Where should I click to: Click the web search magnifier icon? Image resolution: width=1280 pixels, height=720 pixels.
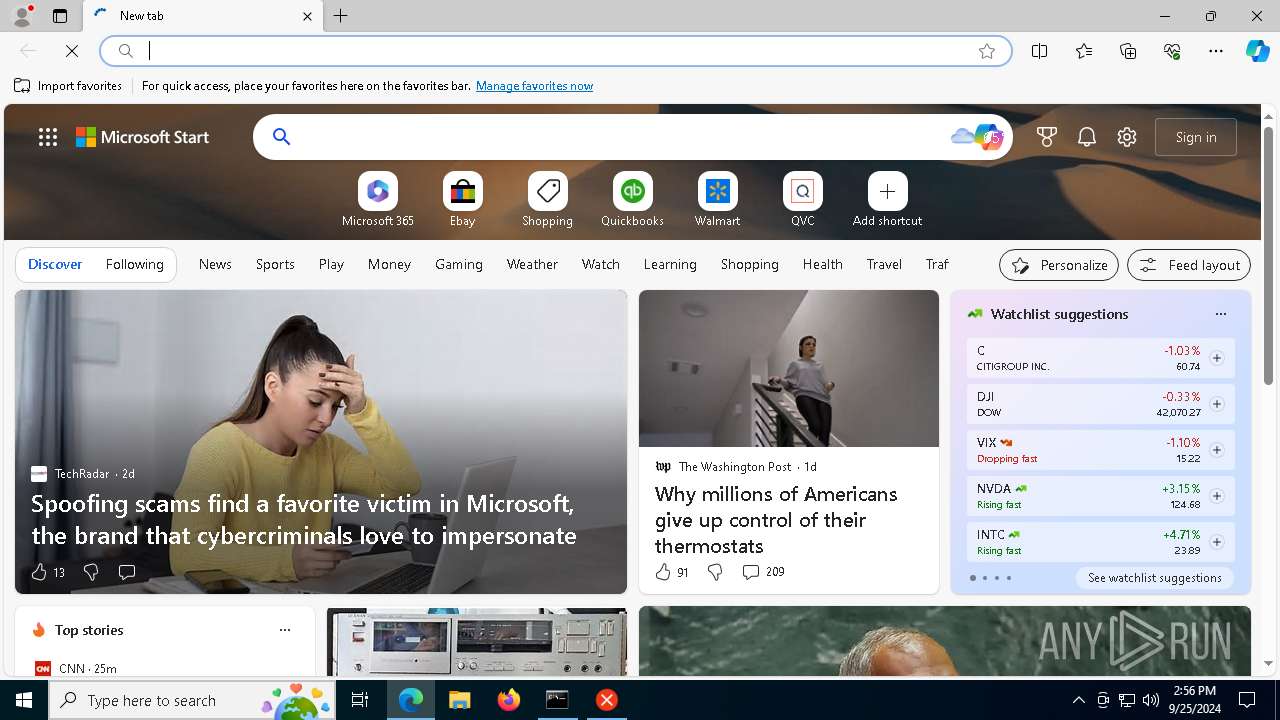tap(281, 137)
